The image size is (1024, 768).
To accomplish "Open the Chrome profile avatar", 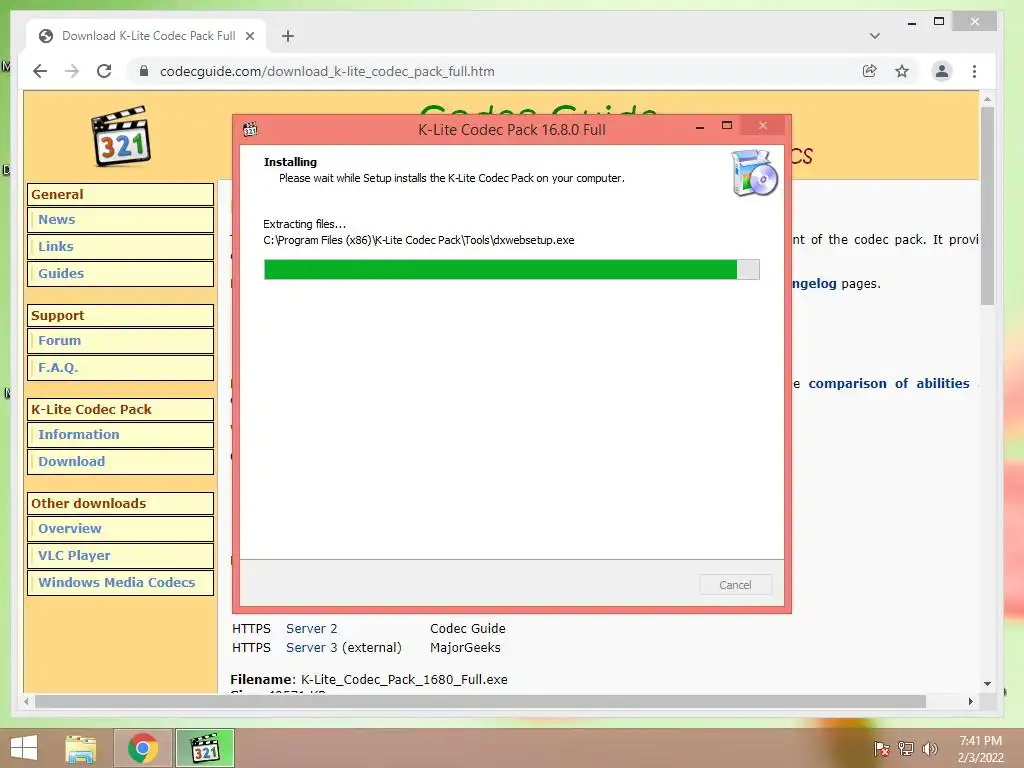I will pyautogui.click(x=942, y=71).
